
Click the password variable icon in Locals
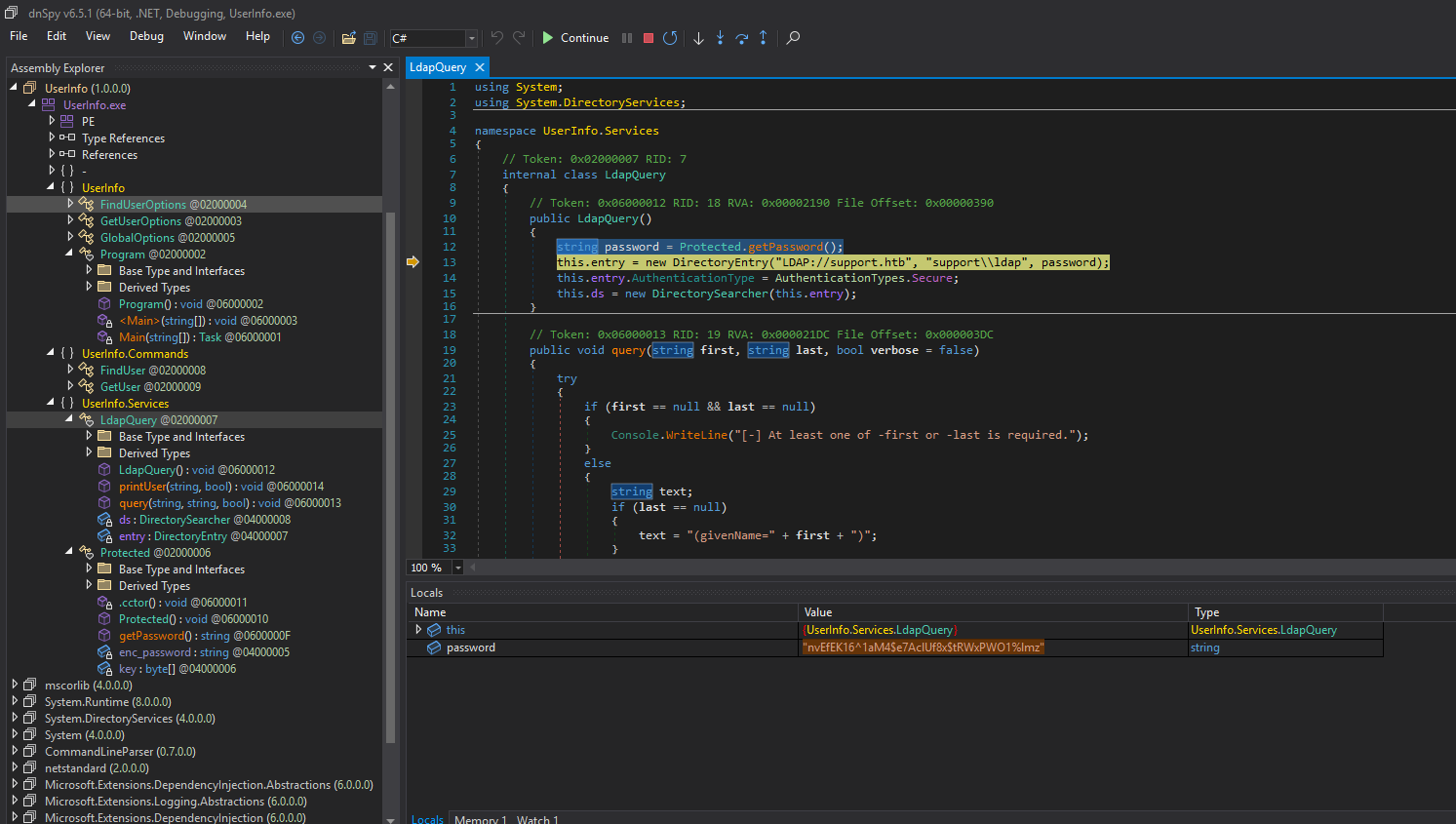[434, 647]
